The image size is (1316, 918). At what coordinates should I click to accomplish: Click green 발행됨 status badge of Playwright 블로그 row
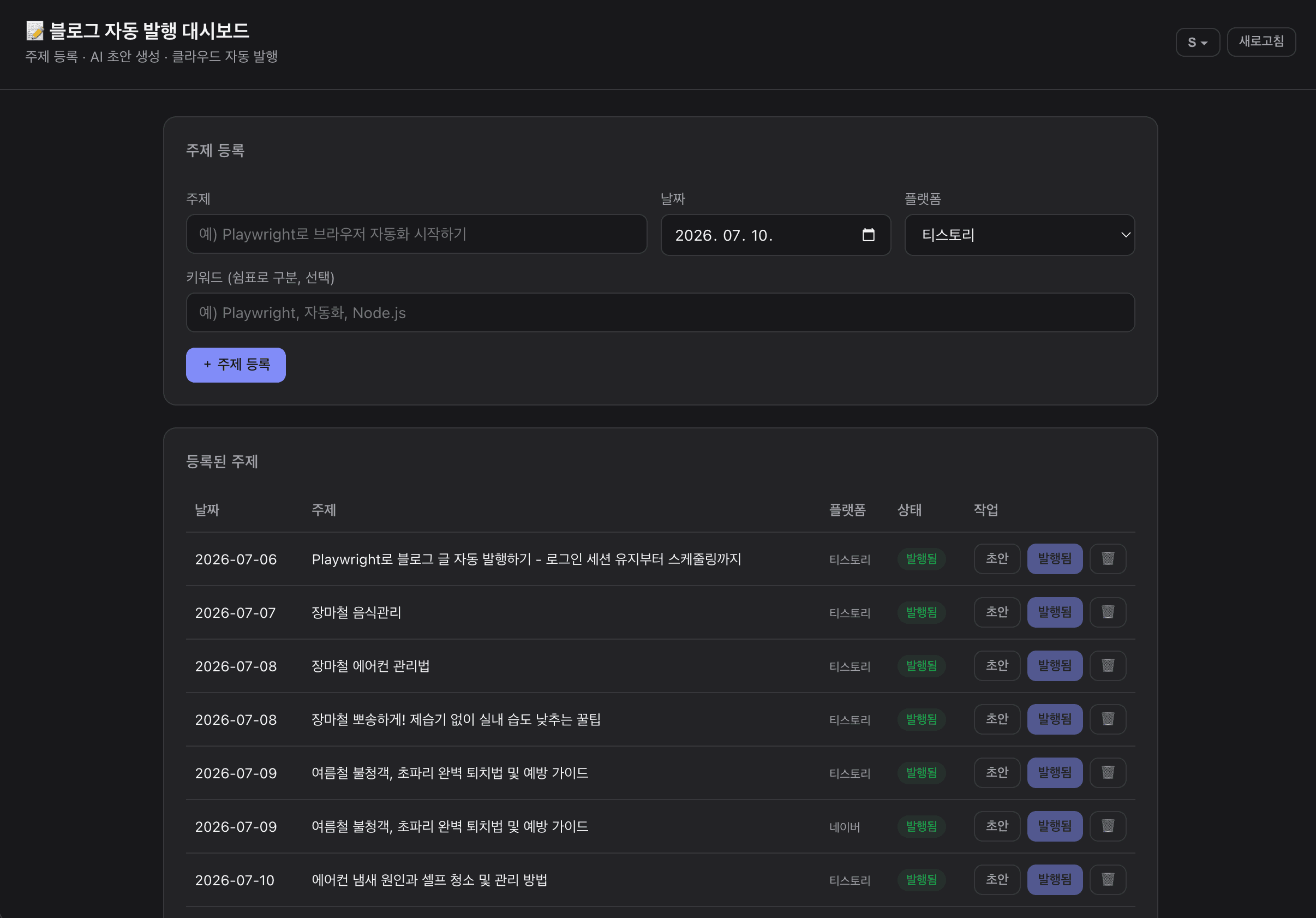(x=921, y=558)
